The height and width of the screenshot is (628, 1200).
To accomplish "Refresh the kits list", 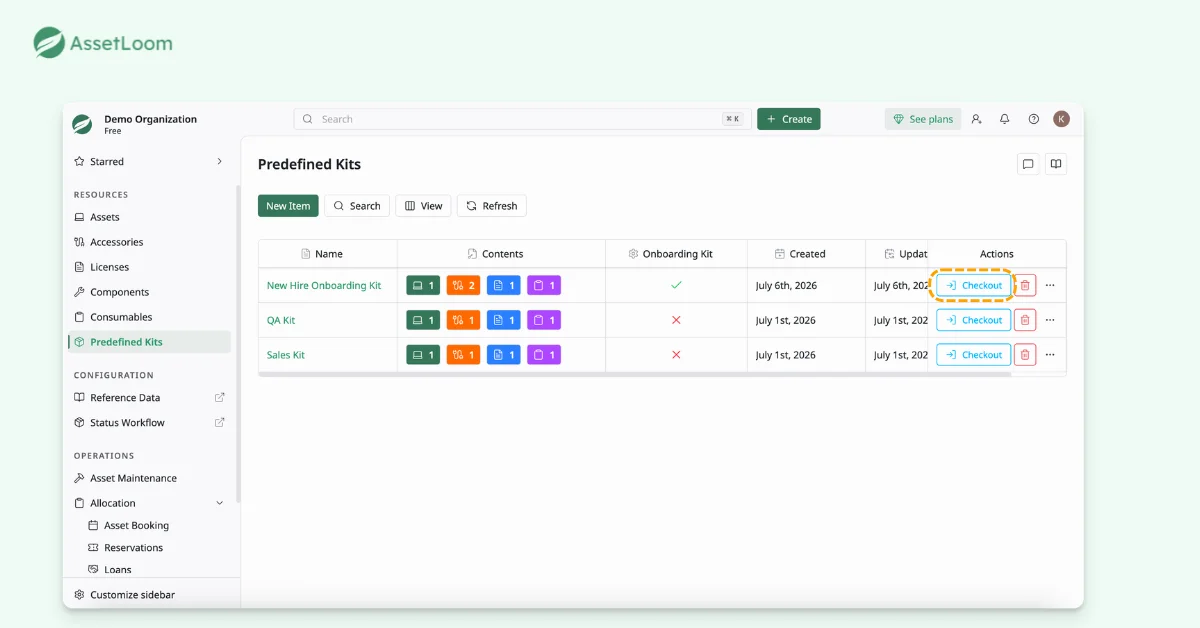I will coord(492,206).
